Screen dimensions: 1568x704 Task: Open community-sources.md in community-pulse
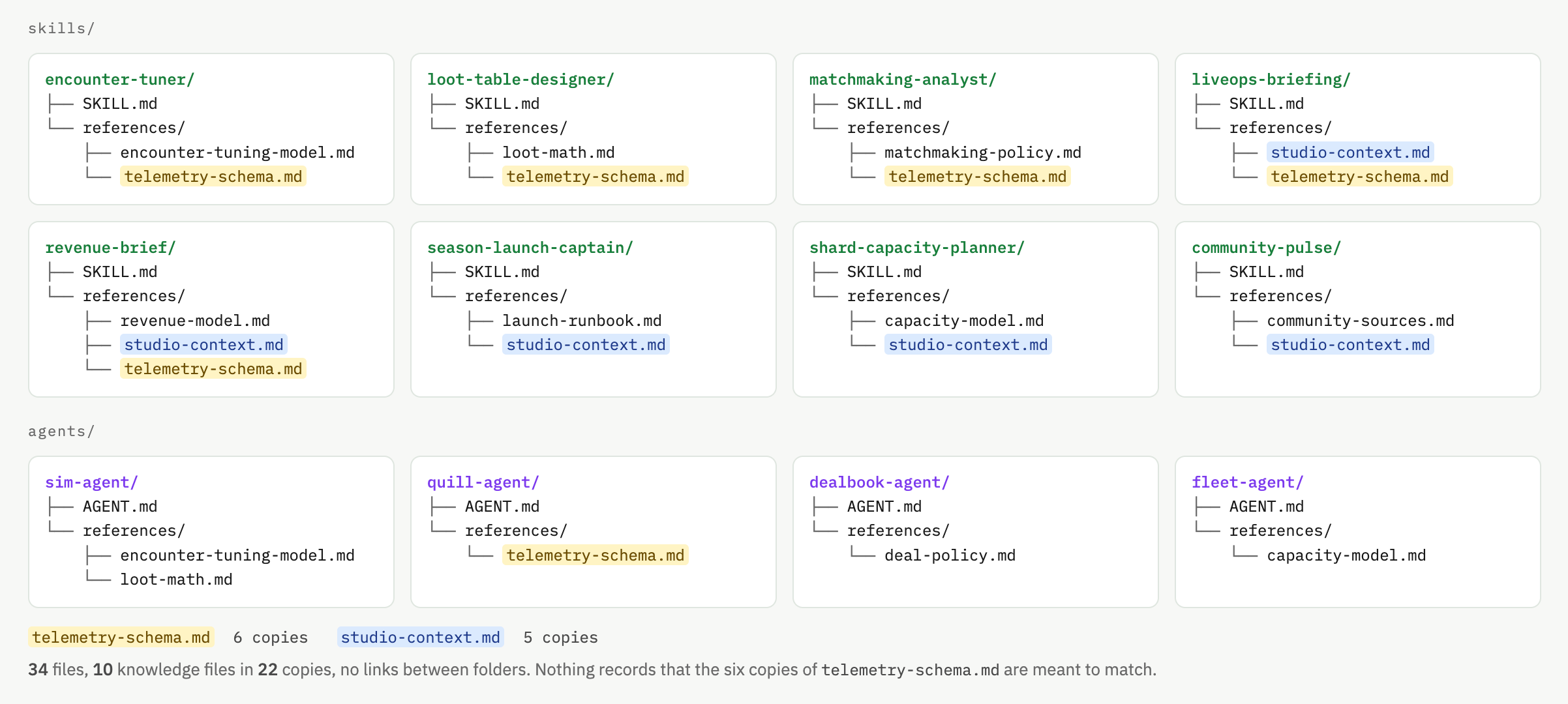point(1361,321)
